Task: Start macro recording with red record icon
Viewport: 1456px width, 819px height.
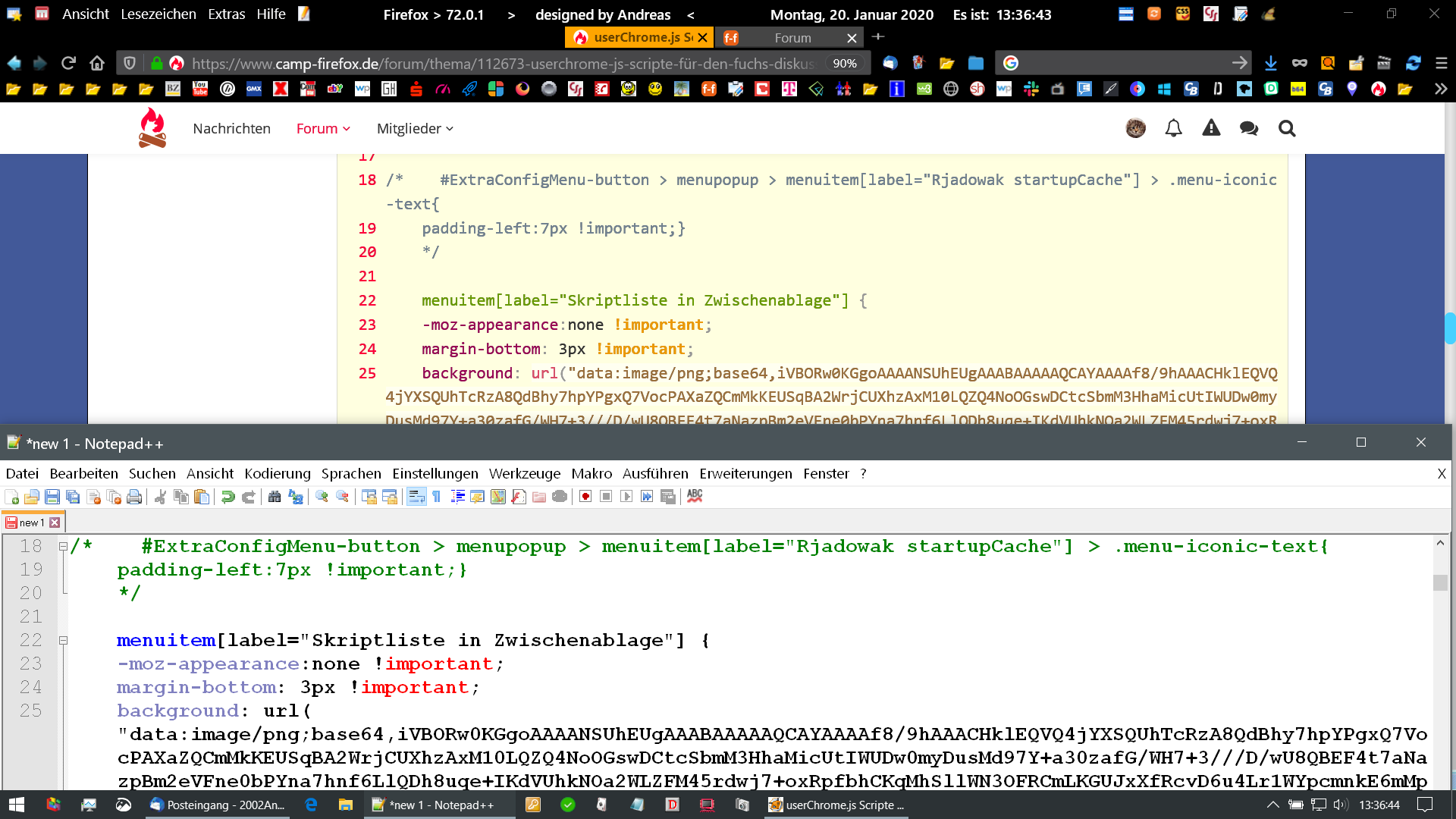Action: pos(585,497)
